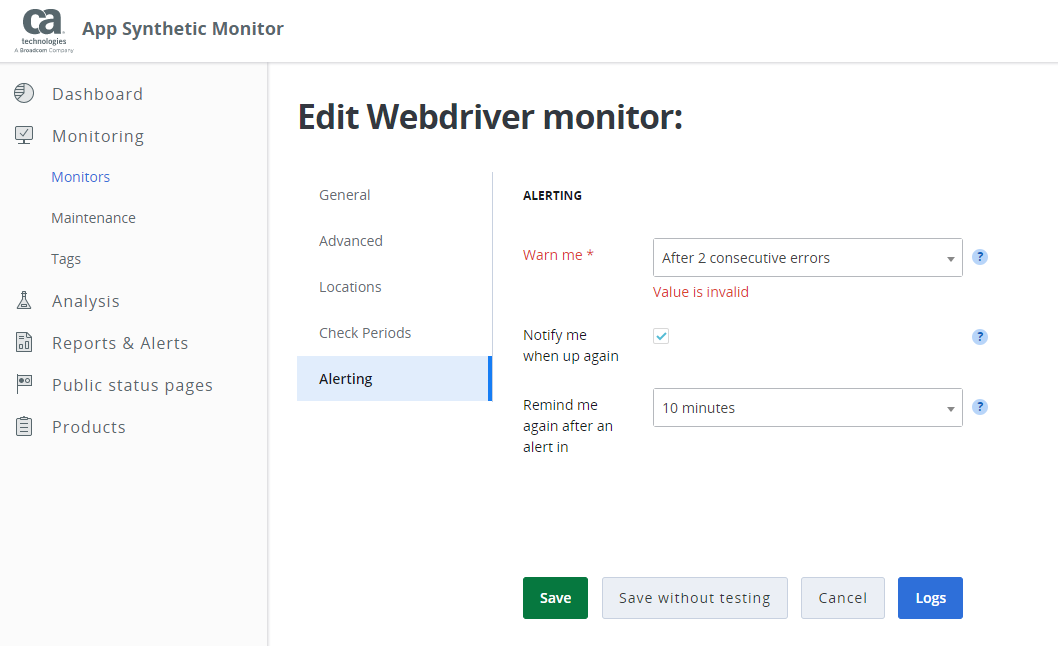Open the Check Periods tab
The image size is (1058, 646).
365,333
